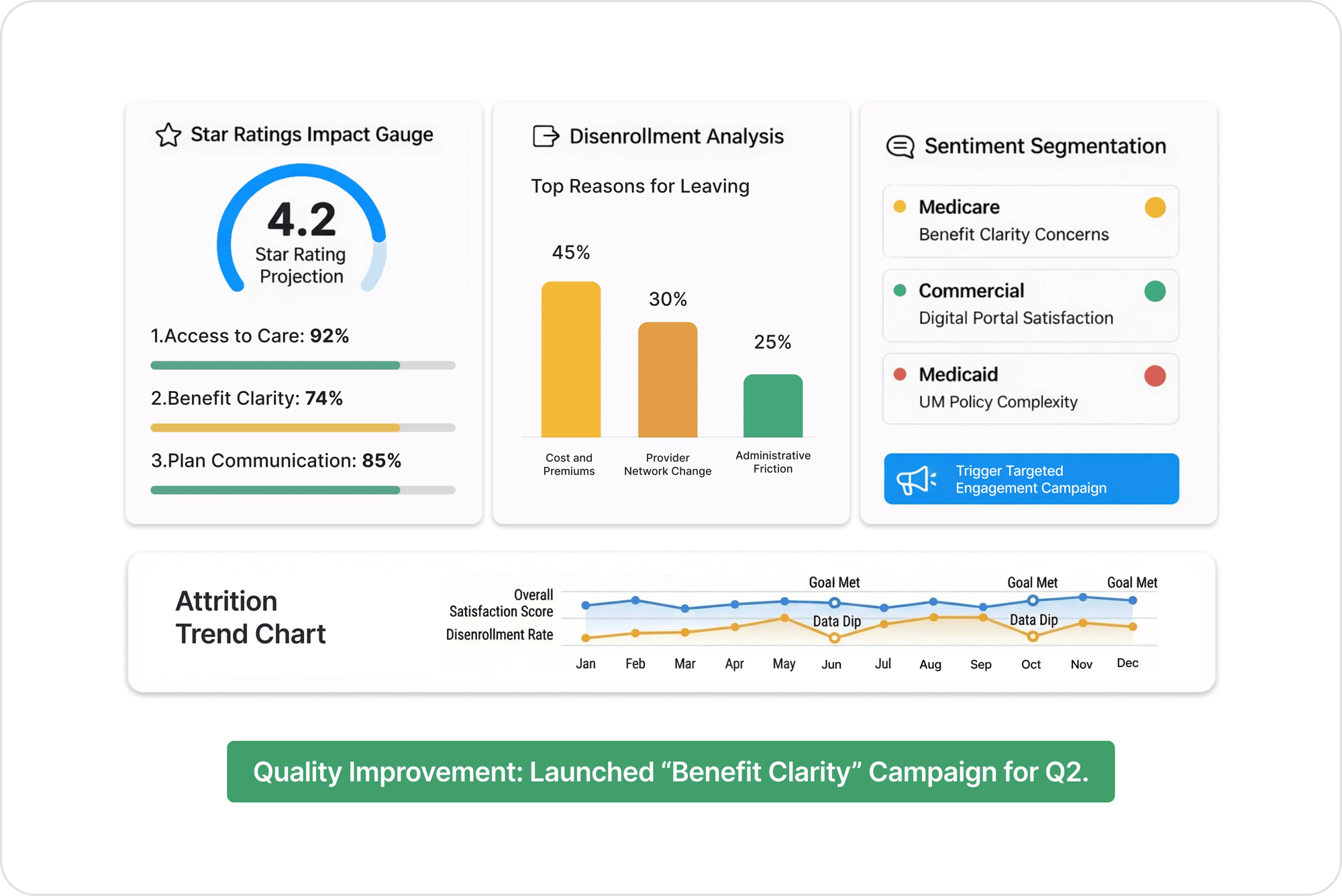Click the Disenrollment Analysis exit-arrow icon

point(546,136)
